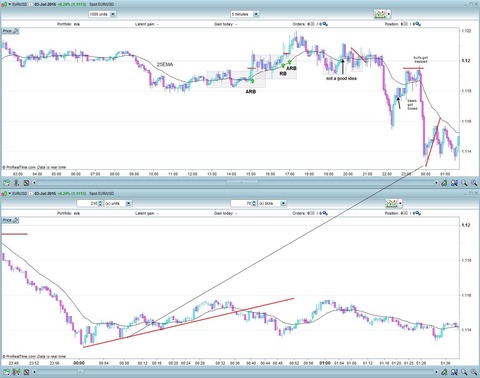Zoom out with last magnifier under bottom chart

coord(474,372)
